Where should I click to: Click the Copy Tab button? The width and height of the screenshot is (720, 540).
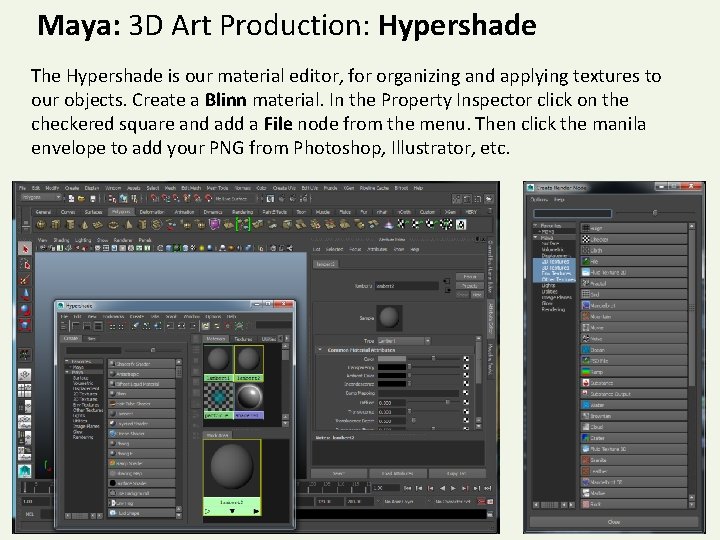click(456, 473)
